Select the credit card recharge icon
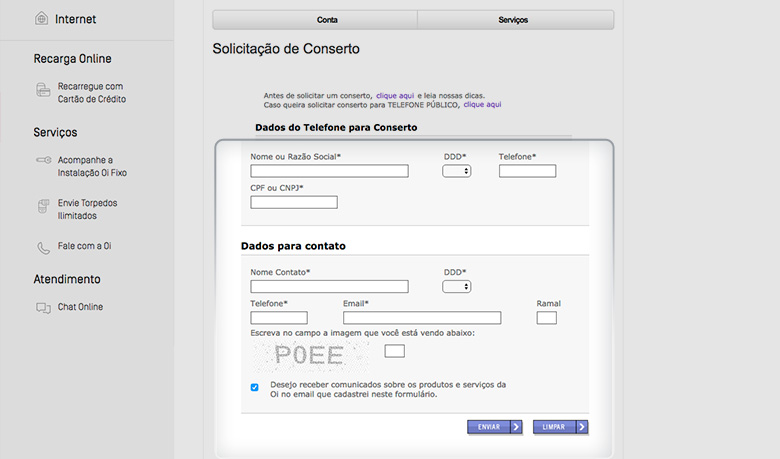 (43, 90)
